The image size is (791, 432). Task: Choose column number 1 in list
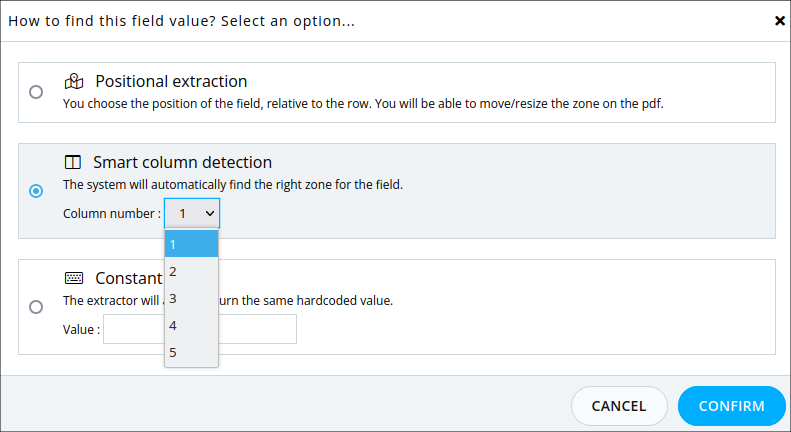pyautogui.click(x=191, y=244)
